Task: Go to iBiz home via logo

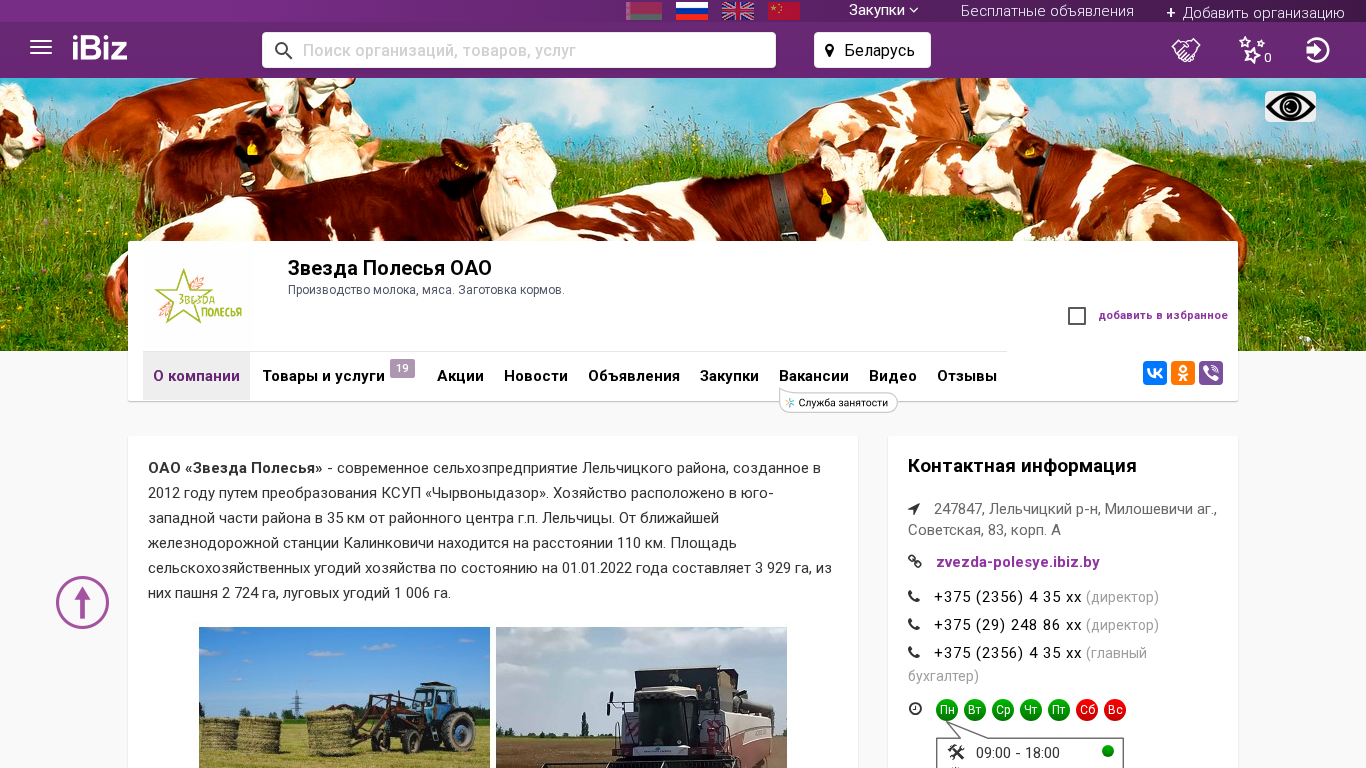Action: click(x=100, y=48)
